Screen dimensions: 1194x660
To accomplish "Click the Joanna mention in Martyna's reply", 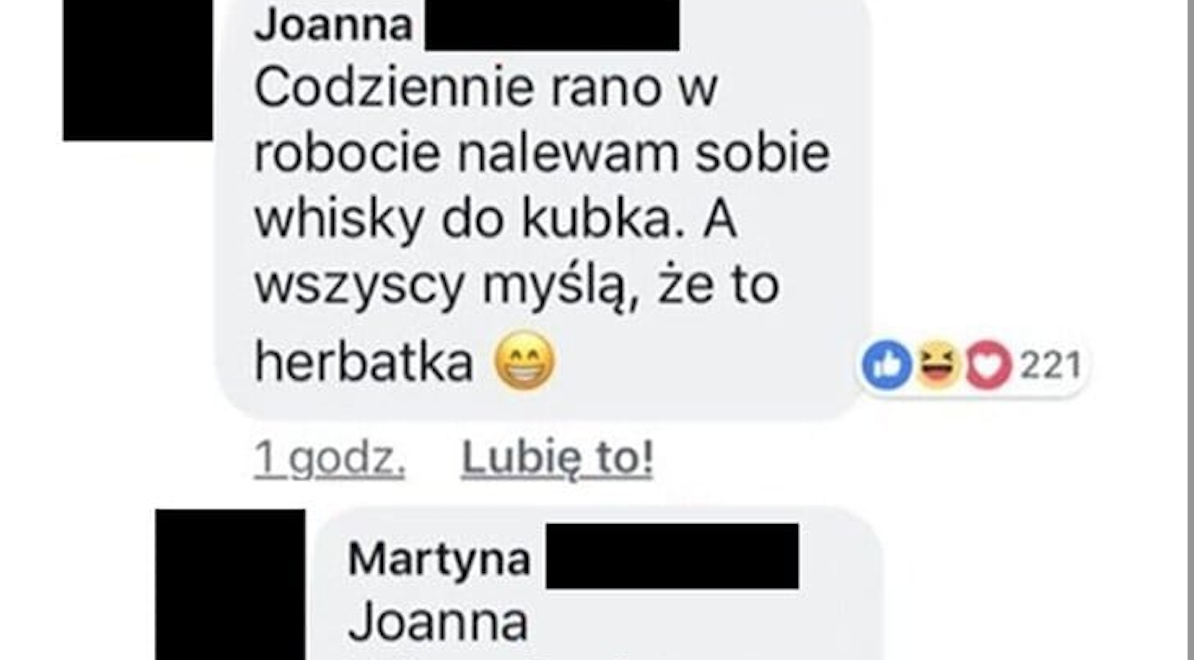I will [x=438, y=622].
